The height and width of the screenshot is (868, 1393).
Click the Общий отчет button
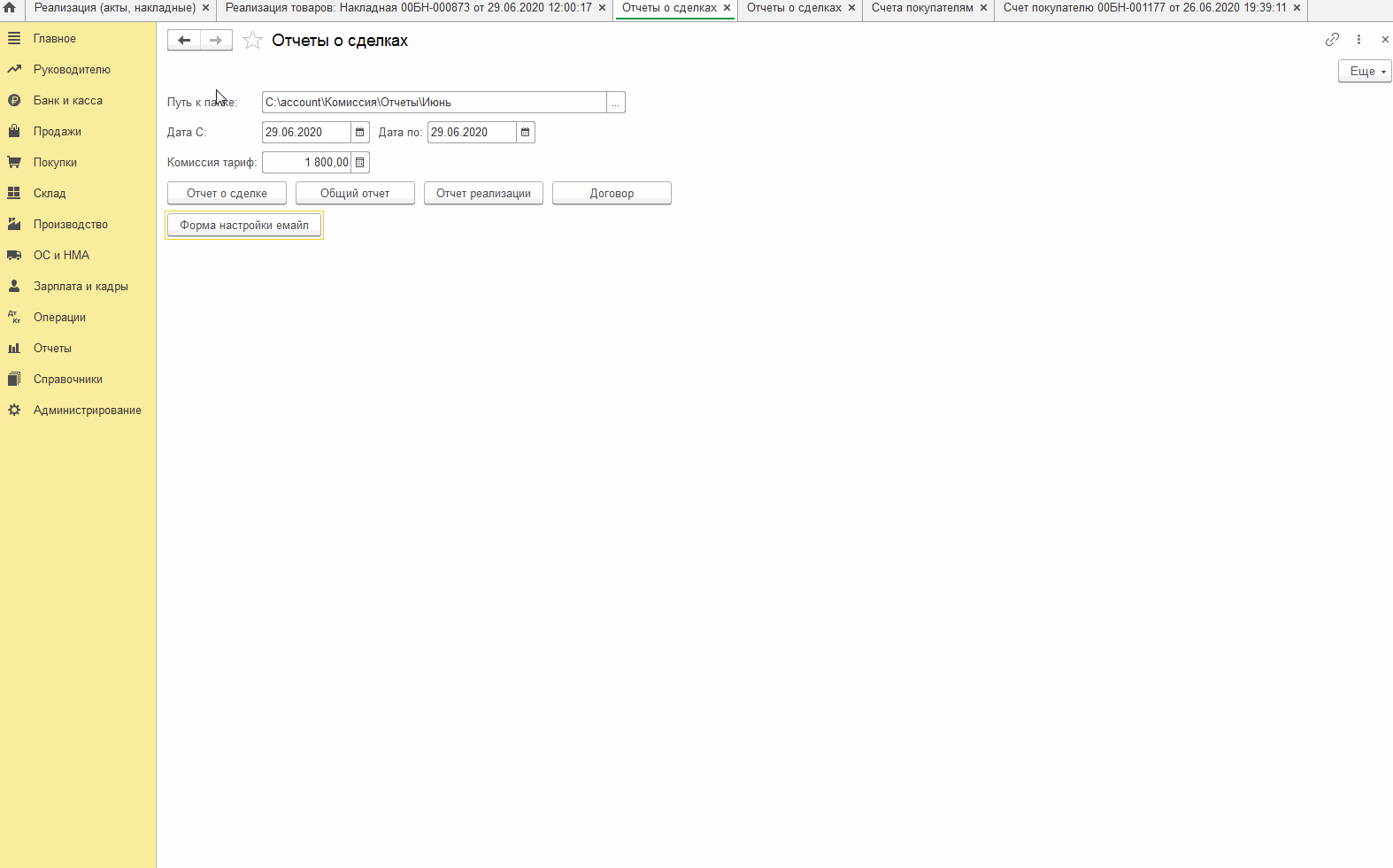355,194
